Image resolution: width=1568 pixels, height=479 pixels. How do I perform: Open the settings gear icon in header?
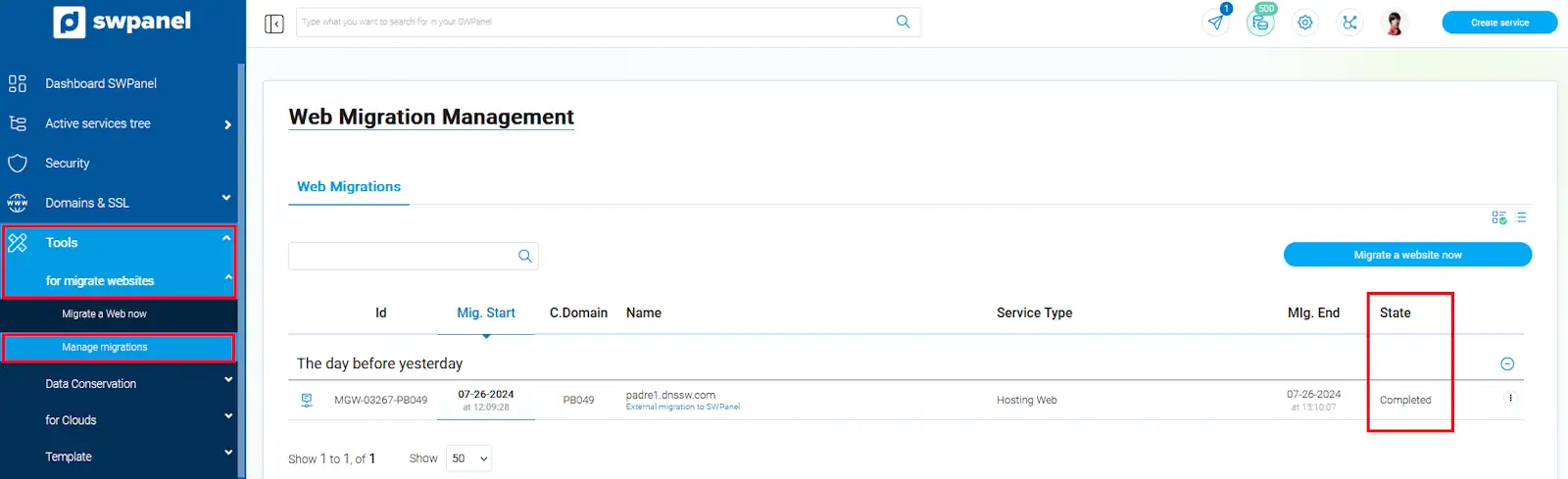click(x=1305, y=23)
